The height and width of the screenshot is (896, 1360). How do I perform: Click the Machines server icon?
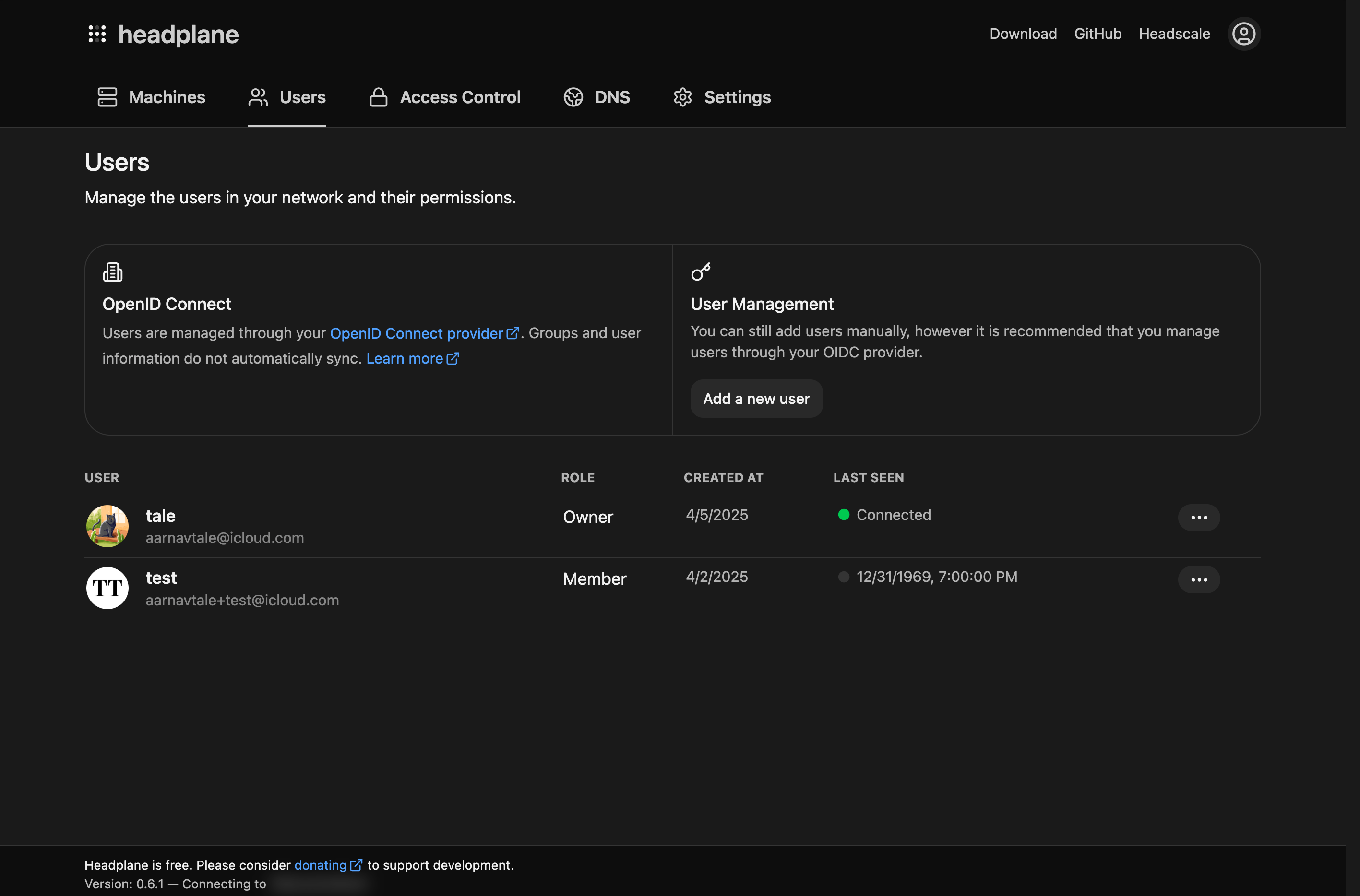coord(107,97)
